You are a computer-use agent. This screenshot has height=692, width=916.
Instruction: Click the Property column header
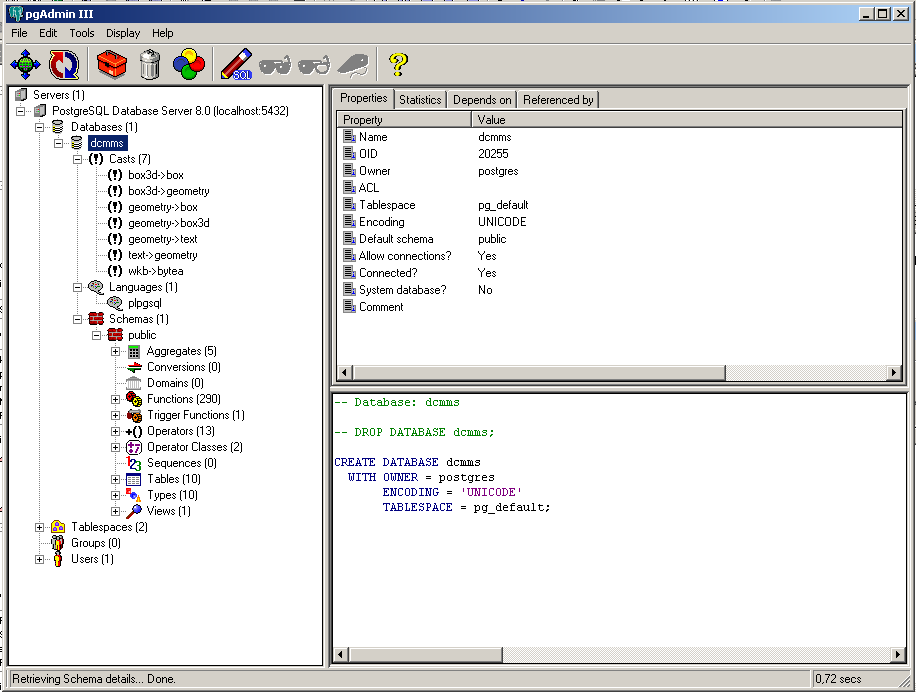[404, 120]
